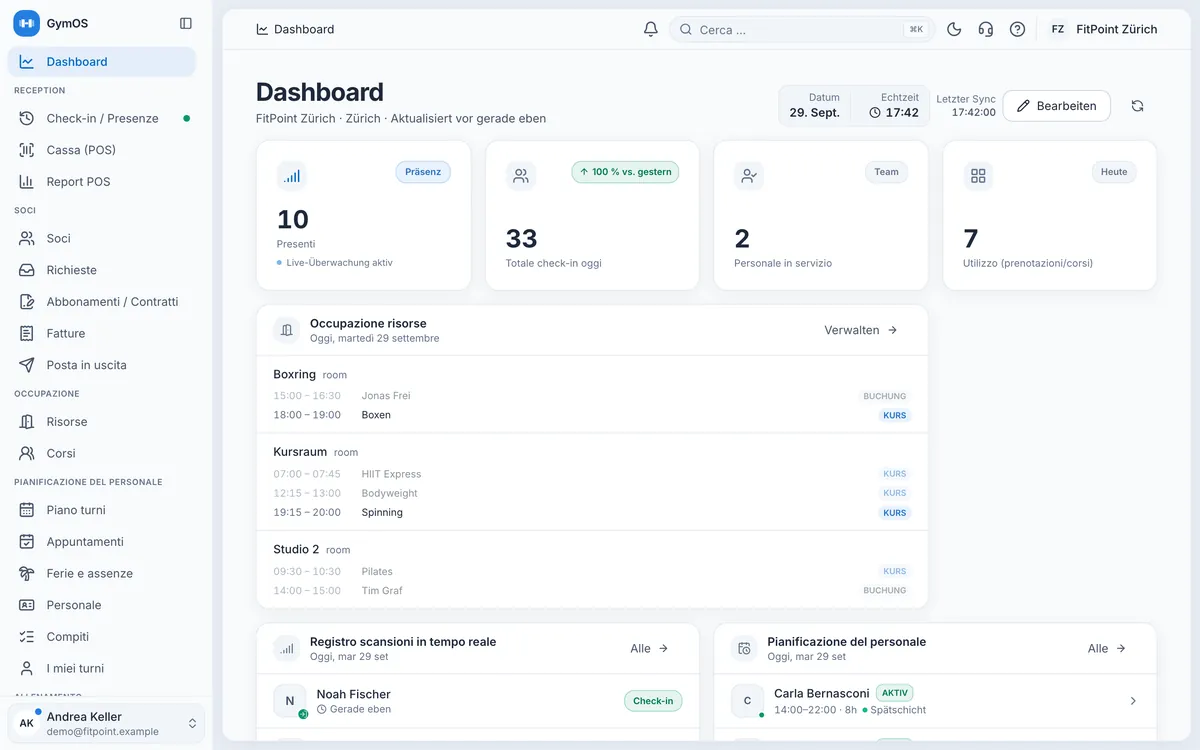Click Noah Fischer's avatar N
This screenshot has width=1200, height=750.
[290, 701]
